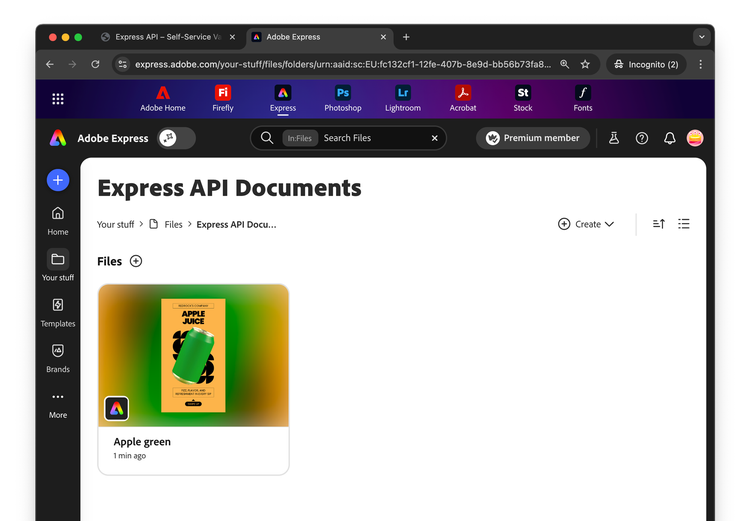Image resolution: width=750 pixels, height=521 pixels.
Task: Click the Apple green file name
Action: [142, 442]
